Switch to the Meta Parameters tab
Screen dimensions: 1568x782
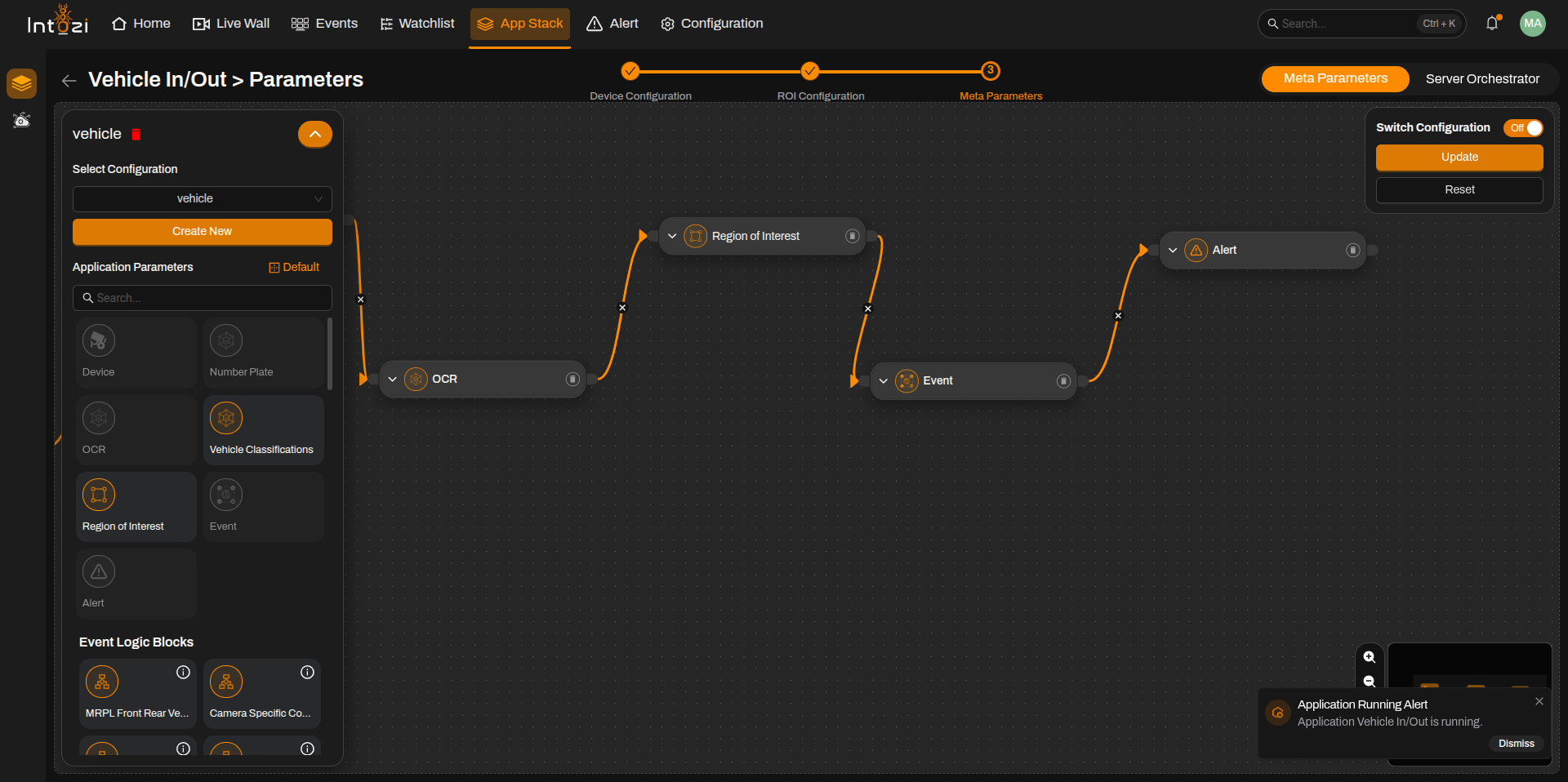coord(1335,79)
